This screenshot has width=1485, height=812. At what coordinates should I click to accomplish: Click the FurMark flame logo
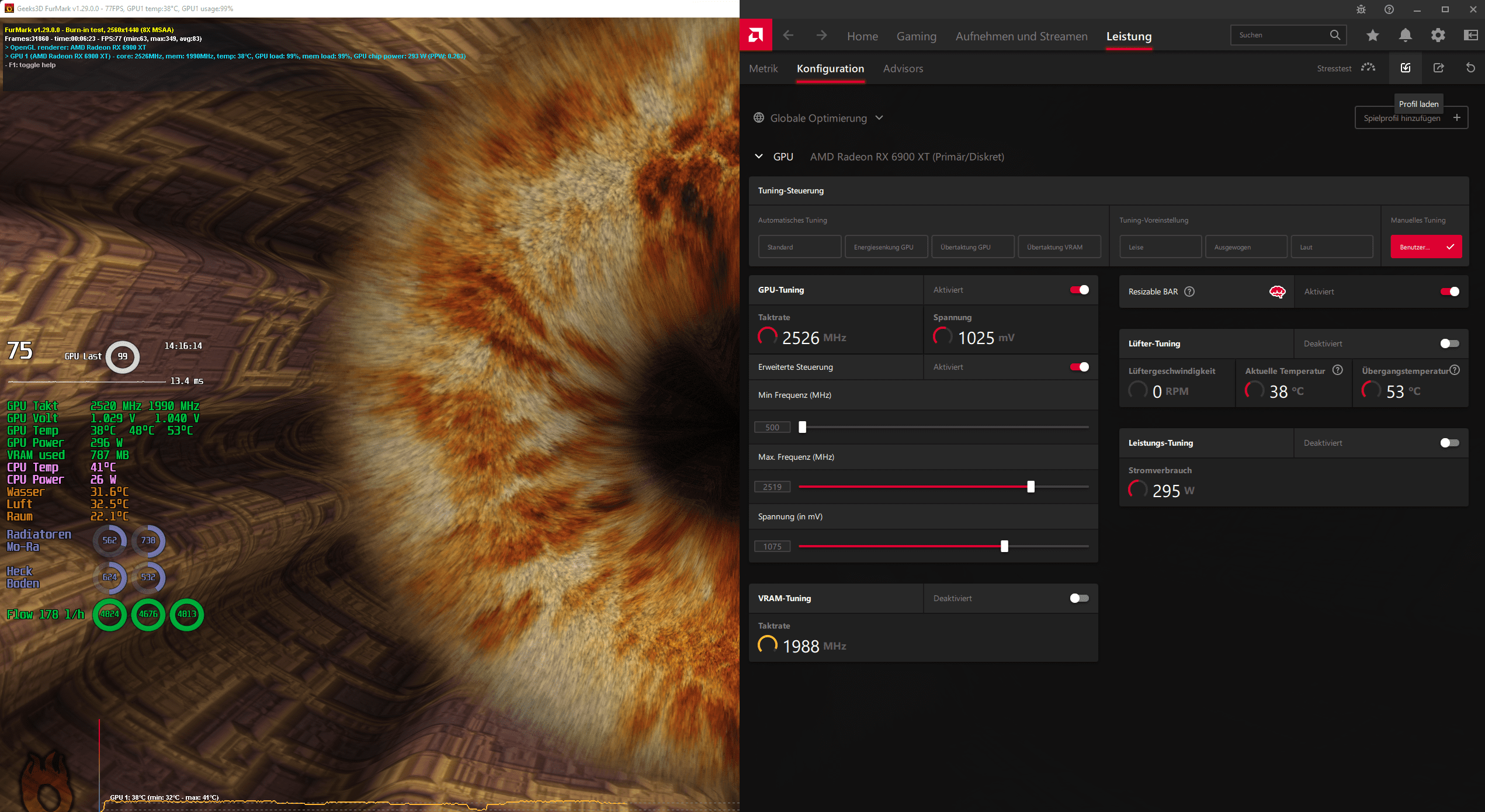[x=47, y=781]
